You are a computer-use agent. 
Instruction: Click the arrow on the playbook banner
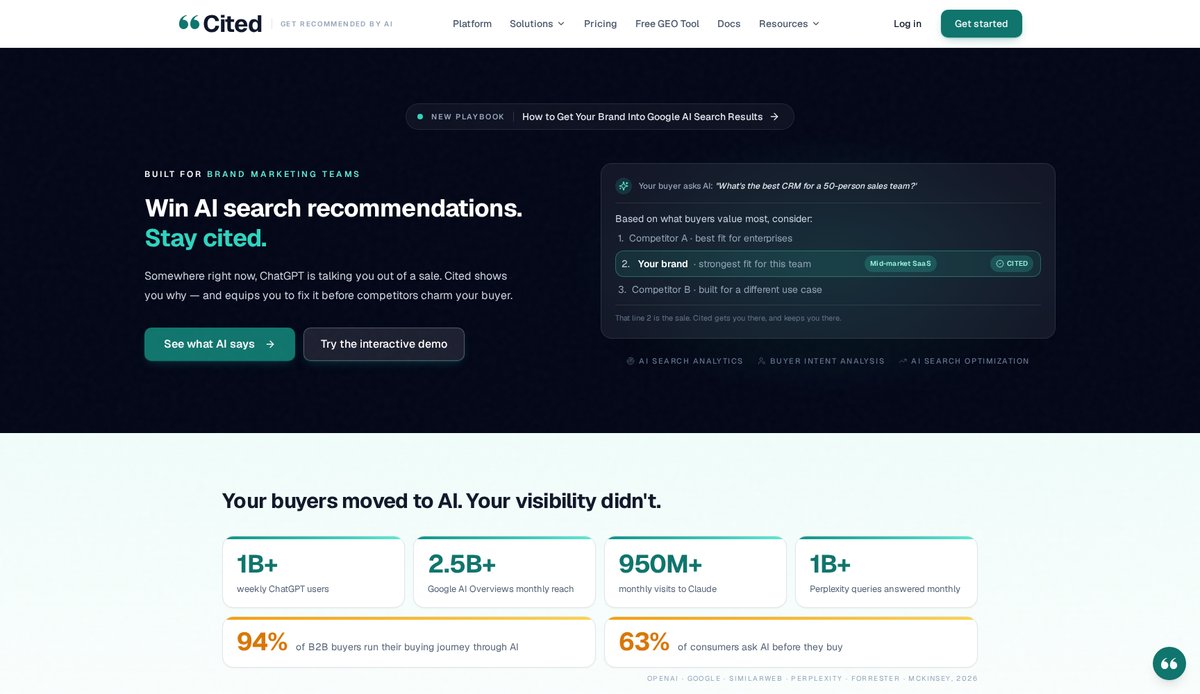pos(774,117)
